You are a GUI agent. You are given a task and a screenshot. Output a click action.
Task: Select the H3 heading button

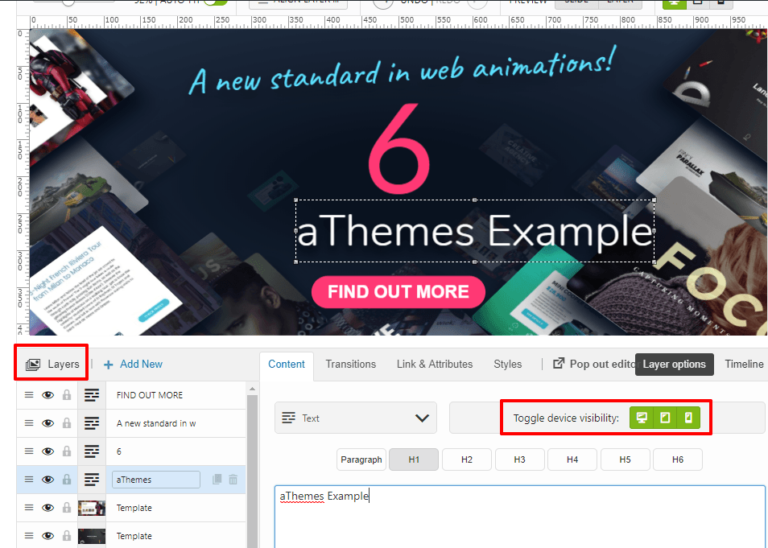click(x=520, y=460)
